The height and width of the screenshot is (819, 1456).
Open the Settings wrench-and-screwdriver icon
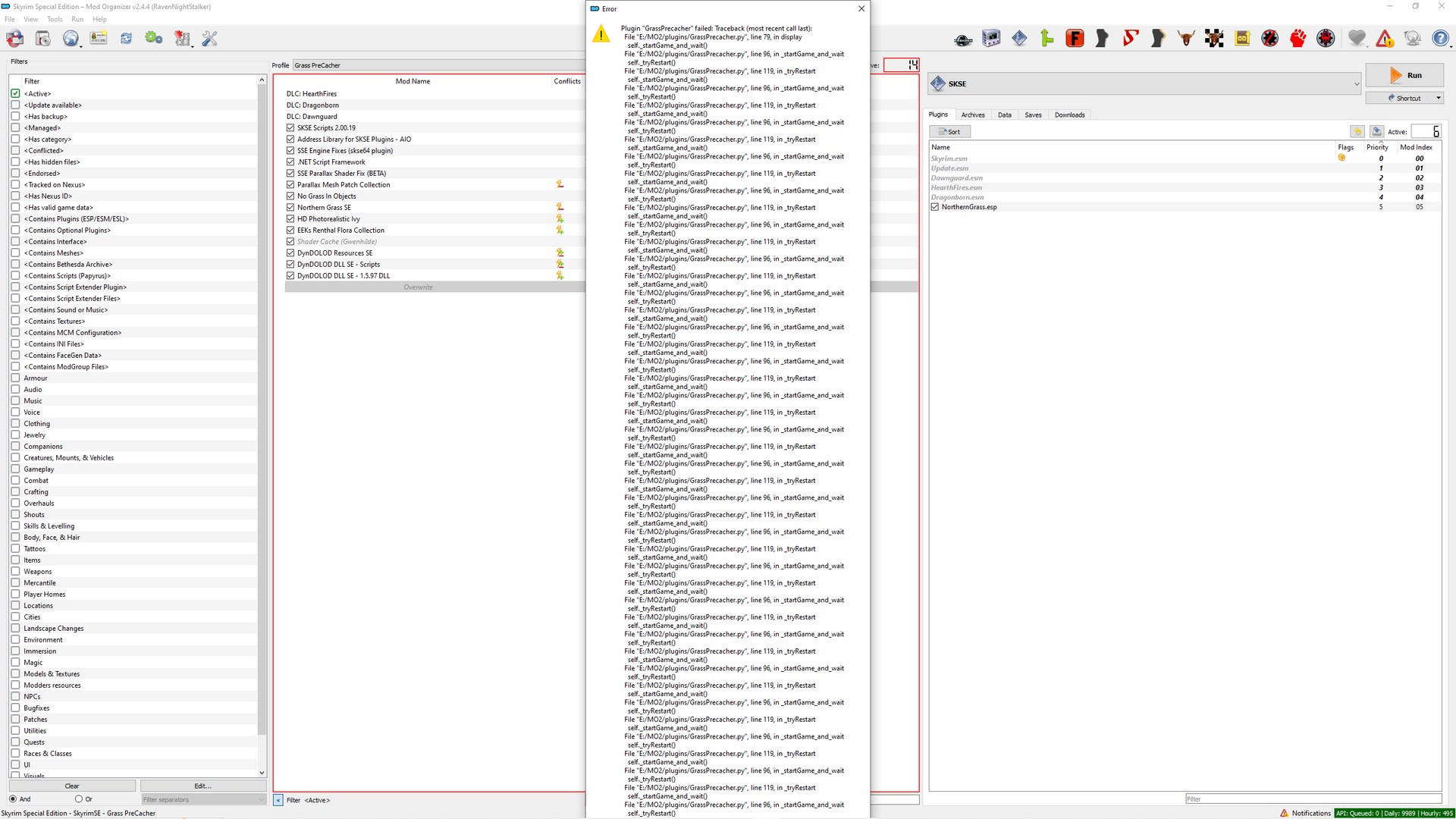coord(210,38)
